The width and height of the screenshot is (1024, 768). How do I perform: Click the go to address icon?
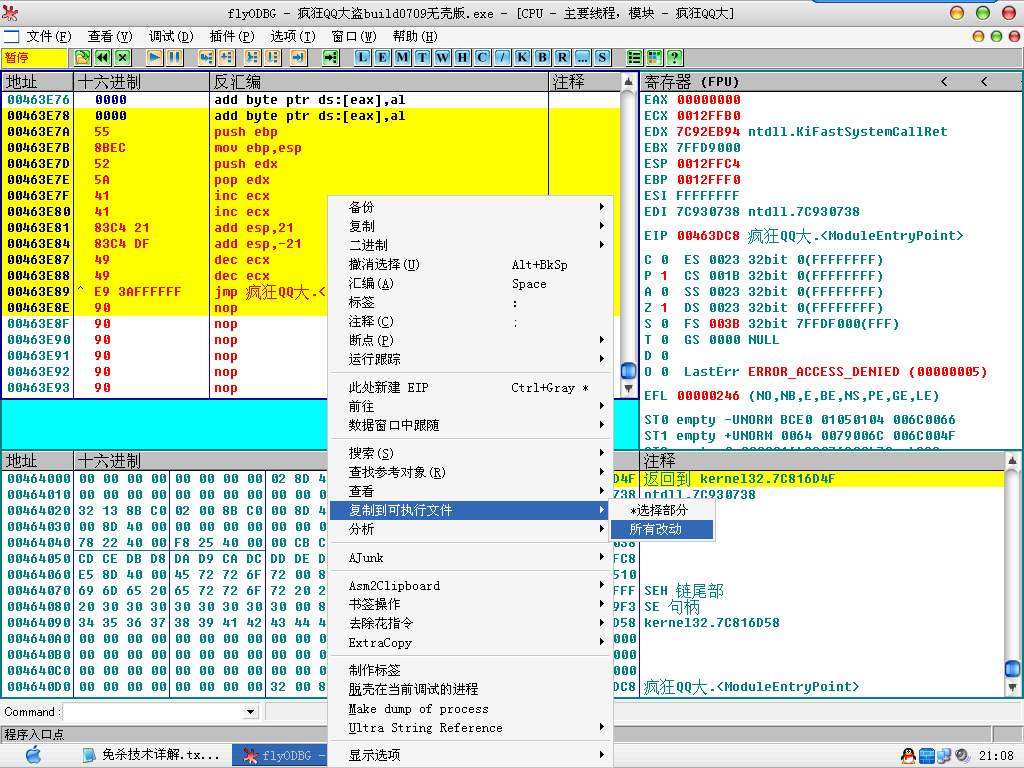click(331, 57)
